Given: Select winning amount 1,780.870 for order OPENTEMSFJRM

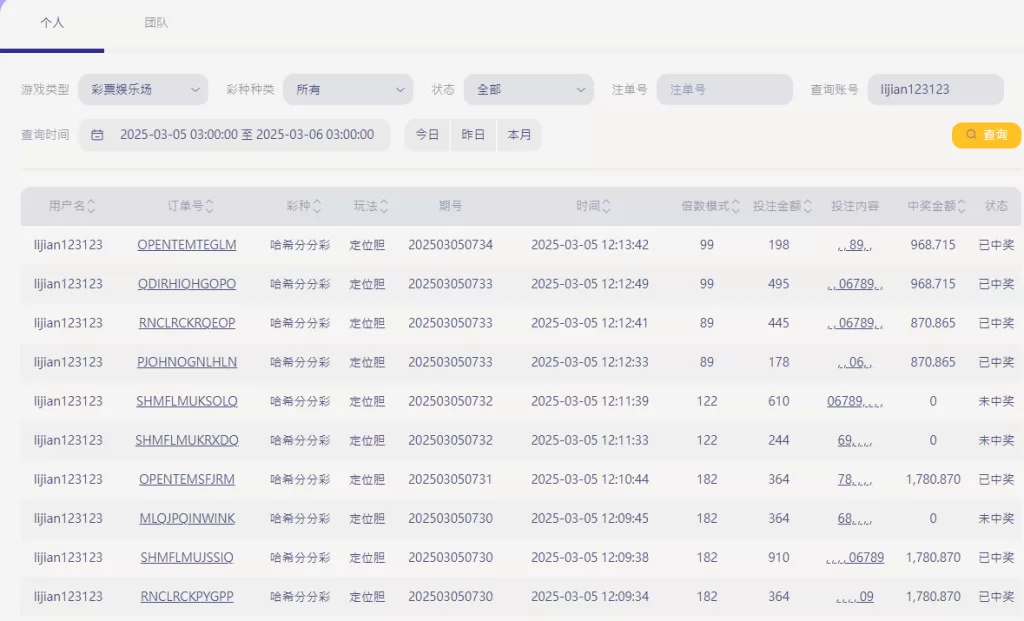Looking at the screenshot, I should (933, 479).
